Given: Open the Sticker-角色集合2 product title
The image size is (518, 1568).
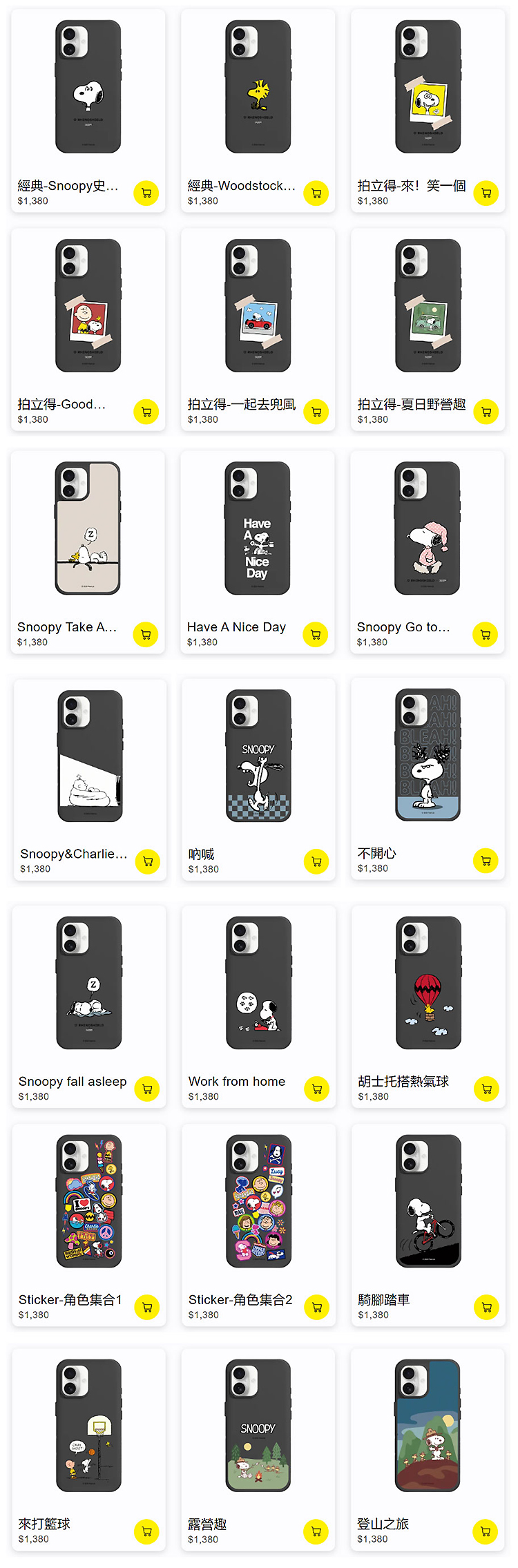Looking at the screenshot, I should [x=240, y=1300].
